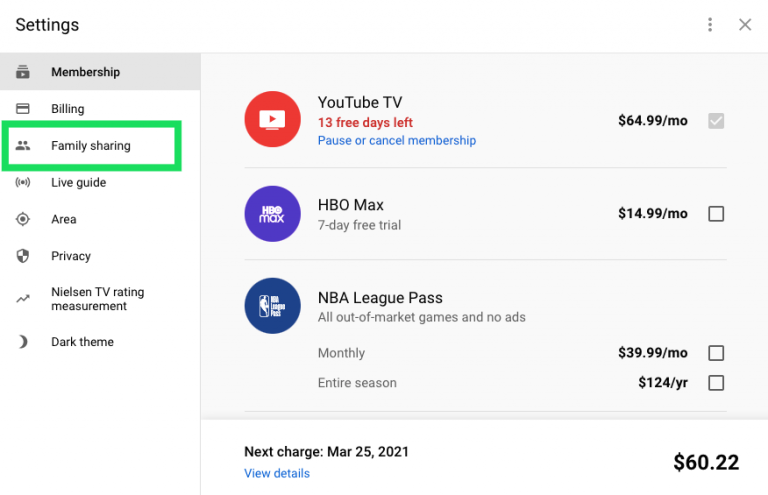Click the Privacy shield icon
The width and height of the screenshot is (768, 495).
(x=23, y=256)
